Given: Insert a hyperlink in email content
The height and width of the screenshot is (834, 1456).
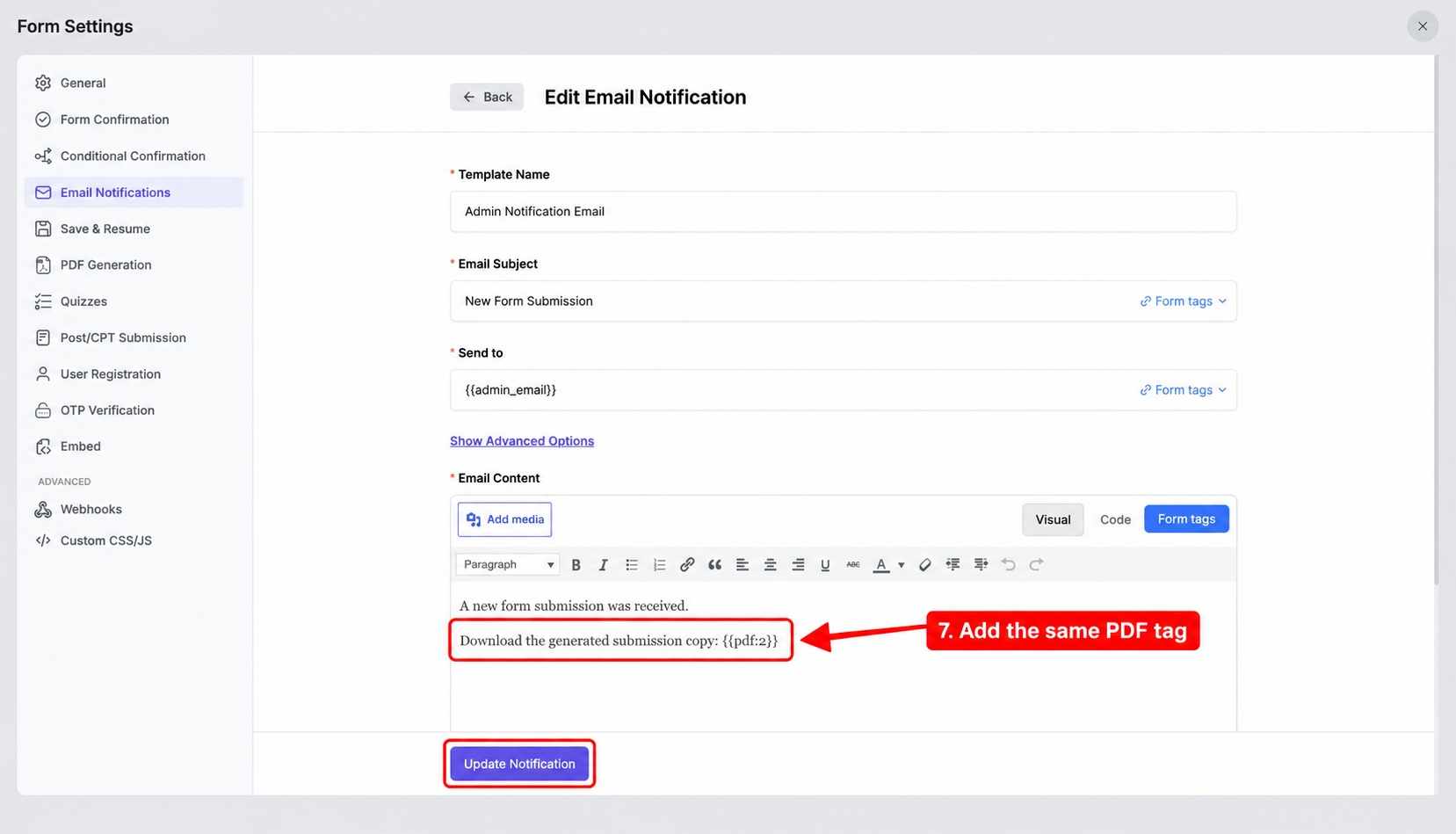Looking at the screenshot, I should (x=687, y=565).
